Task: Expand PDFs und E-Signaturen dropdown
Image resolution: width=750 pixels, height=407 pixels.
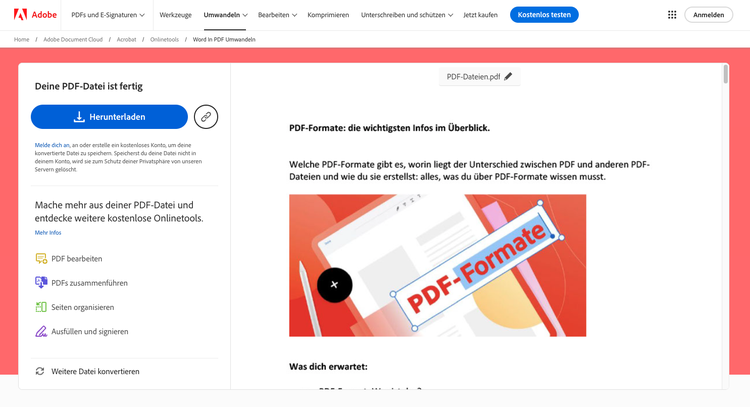Action: [x=108, y=15]
